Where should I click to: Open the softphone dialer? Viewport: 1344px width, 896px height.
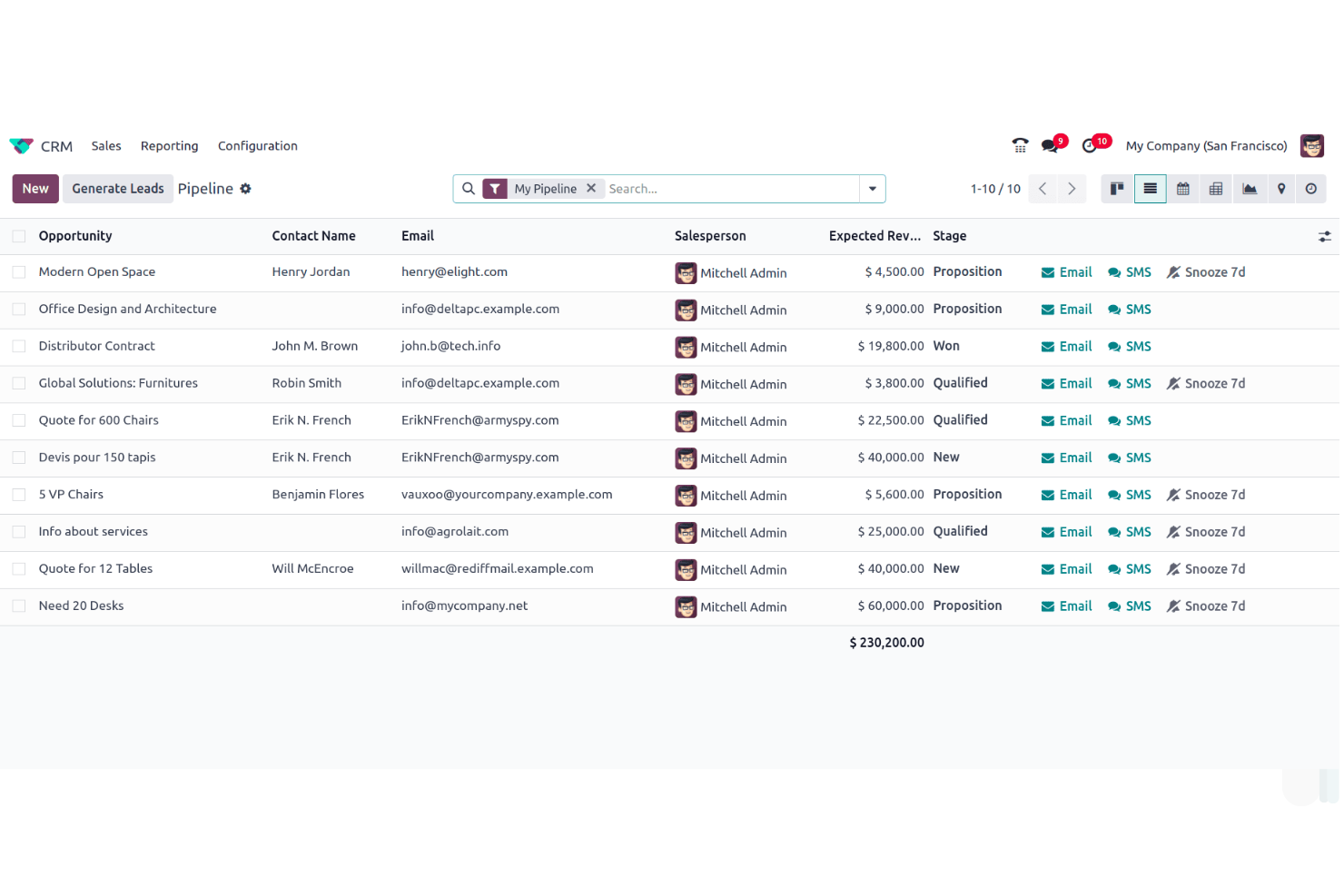click(x=1020, y=144)
